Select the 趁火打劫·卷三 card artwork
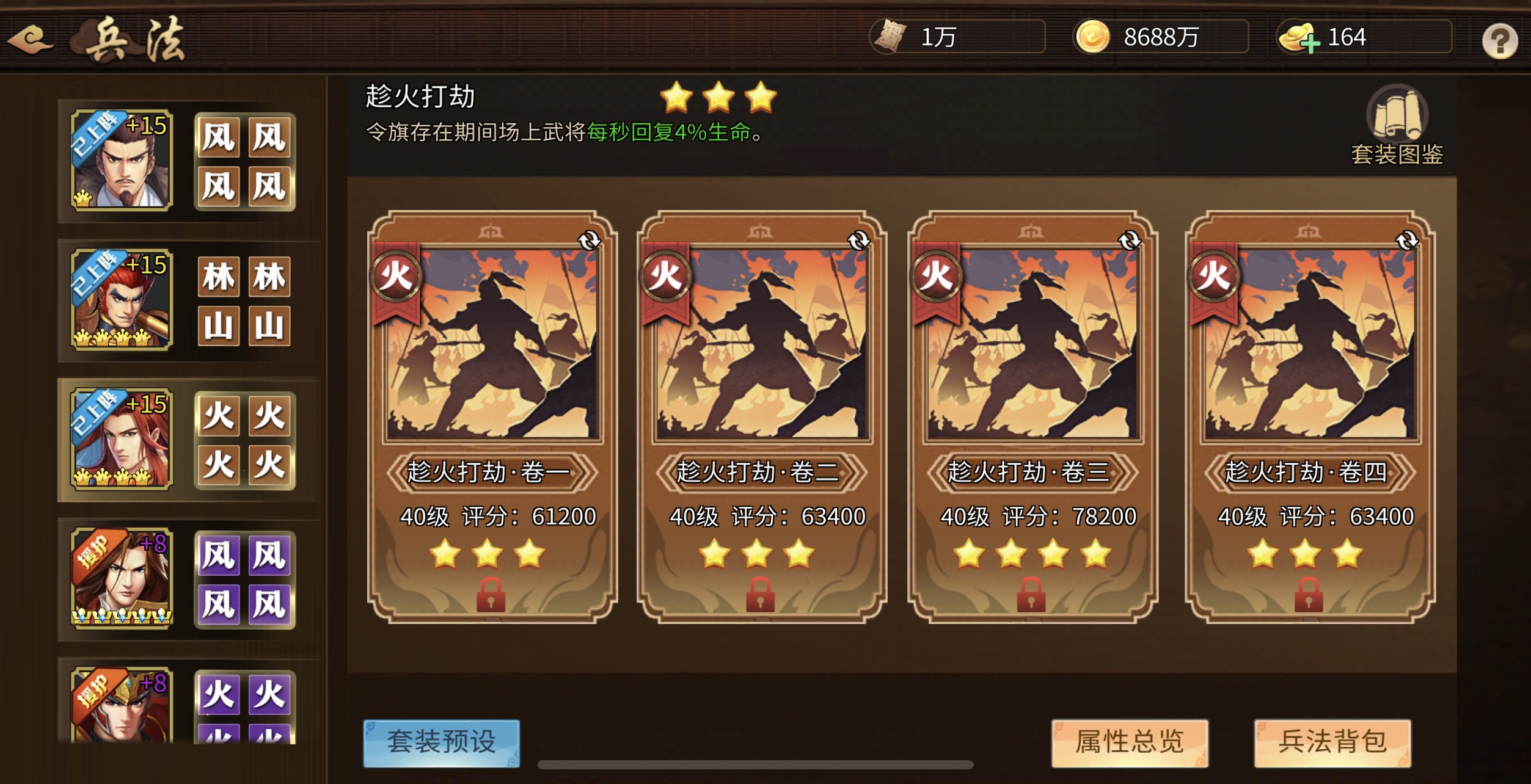The image size is (1531, 784). 1032,344
